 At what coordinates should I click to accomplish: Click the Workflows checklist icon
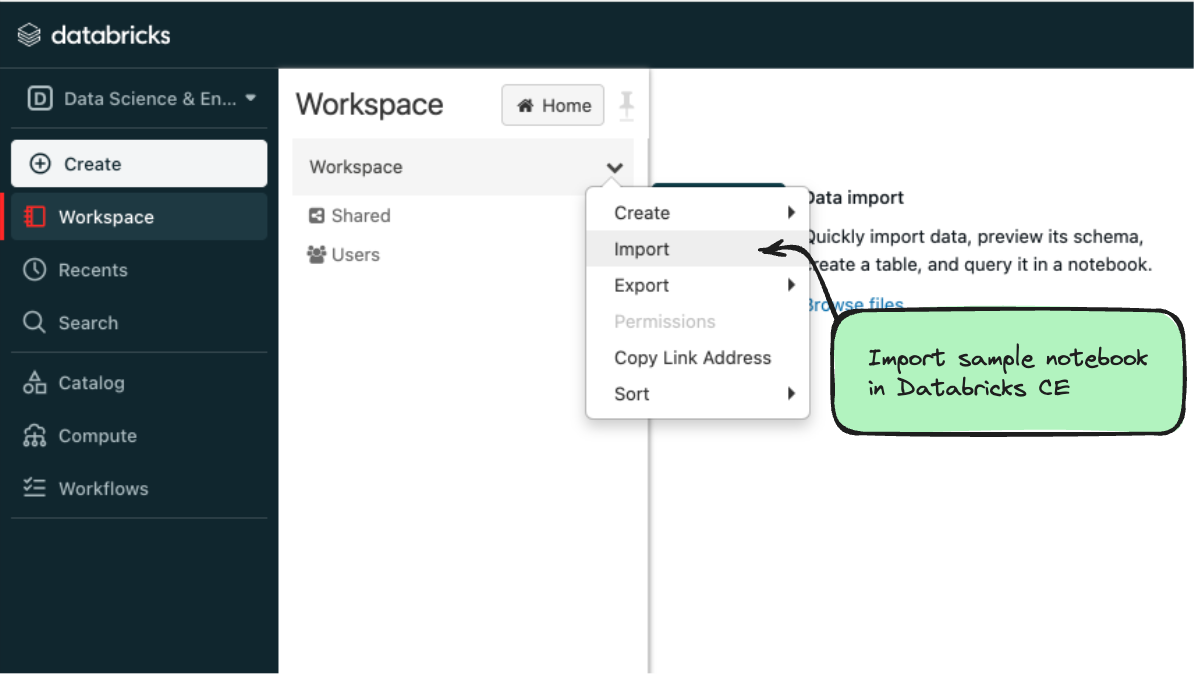pyautogui.click(x=35, y=489)
